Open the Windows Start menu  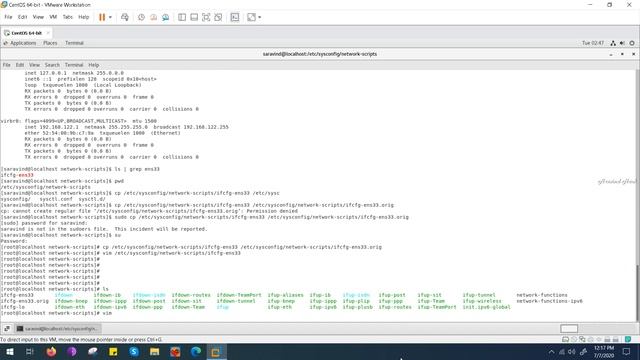pyautogui.click(x=9, y=351)
